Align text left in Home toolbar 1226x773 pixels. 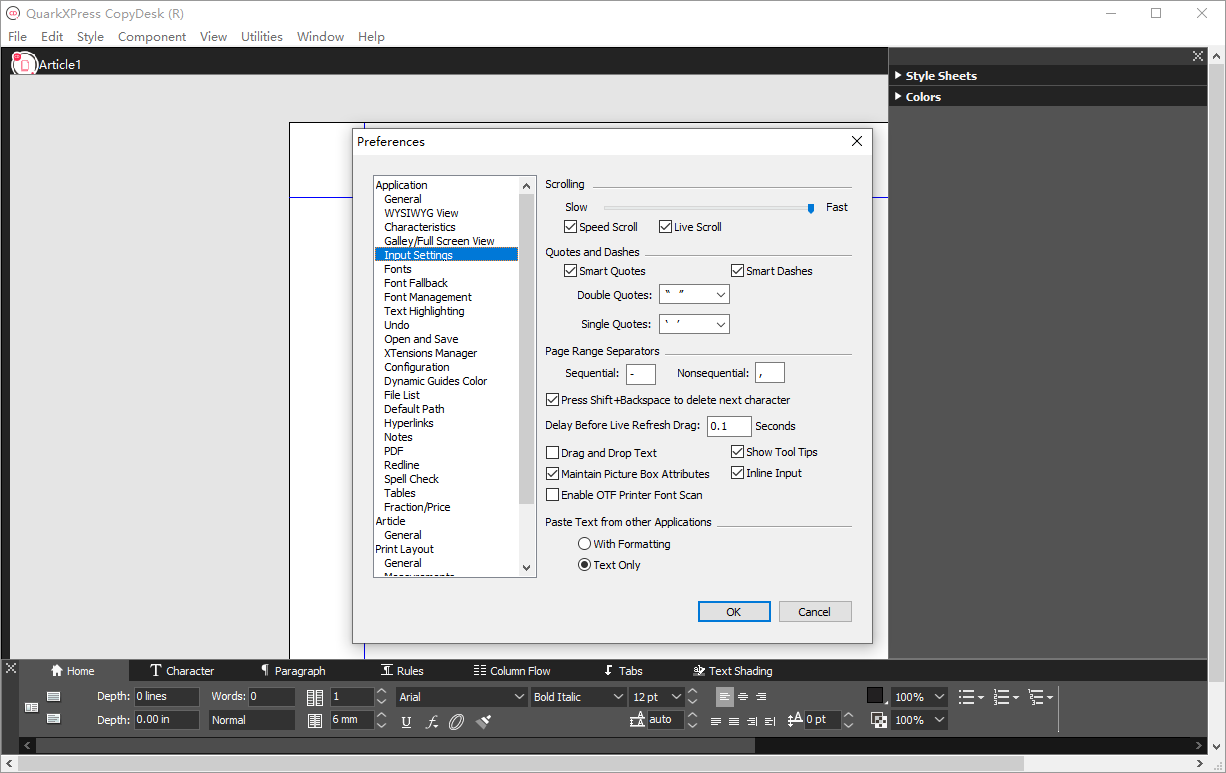coord(724,696)
